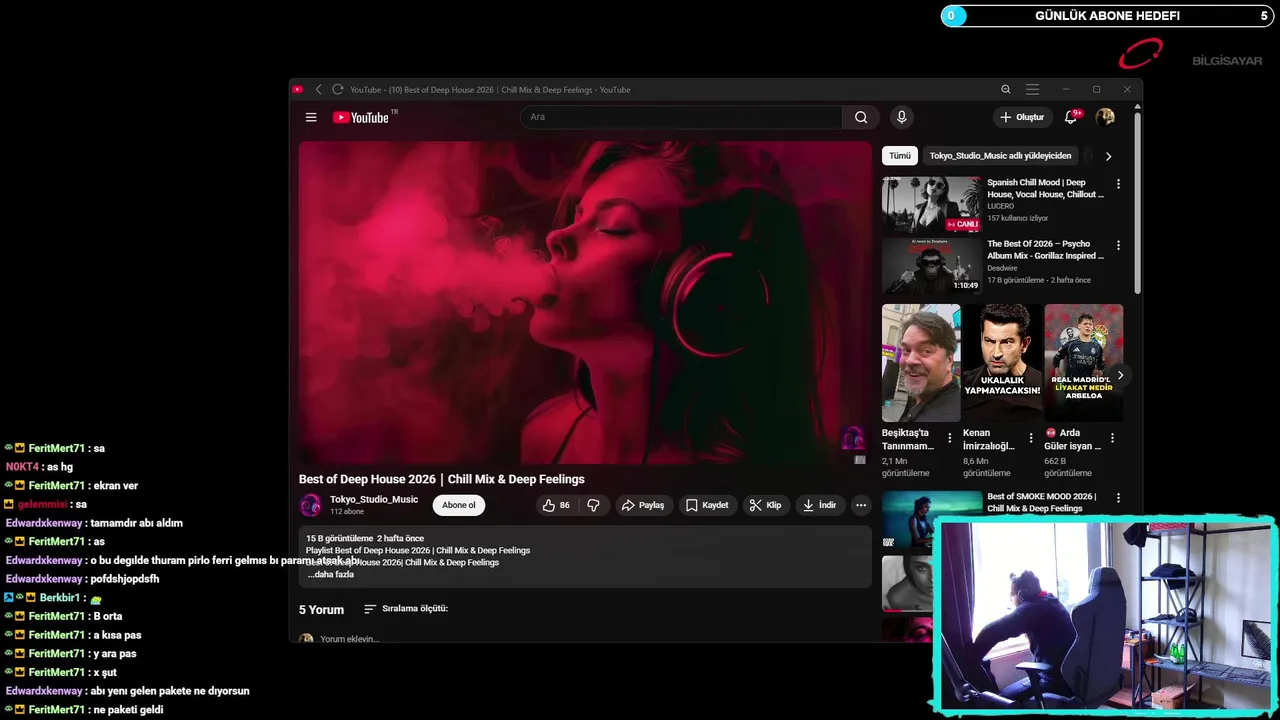
Task: Open Real Madrid Arbeloa short thumbnail
Action: click(x=1083, y=363)
